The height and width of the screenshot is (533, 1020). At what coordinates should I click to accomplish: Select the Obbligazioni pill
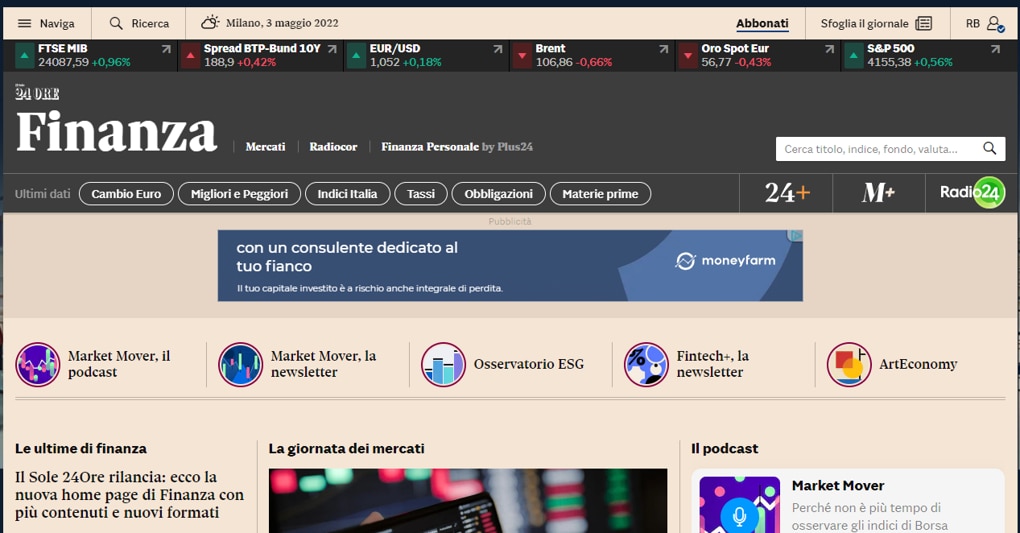tap(498, 194)
